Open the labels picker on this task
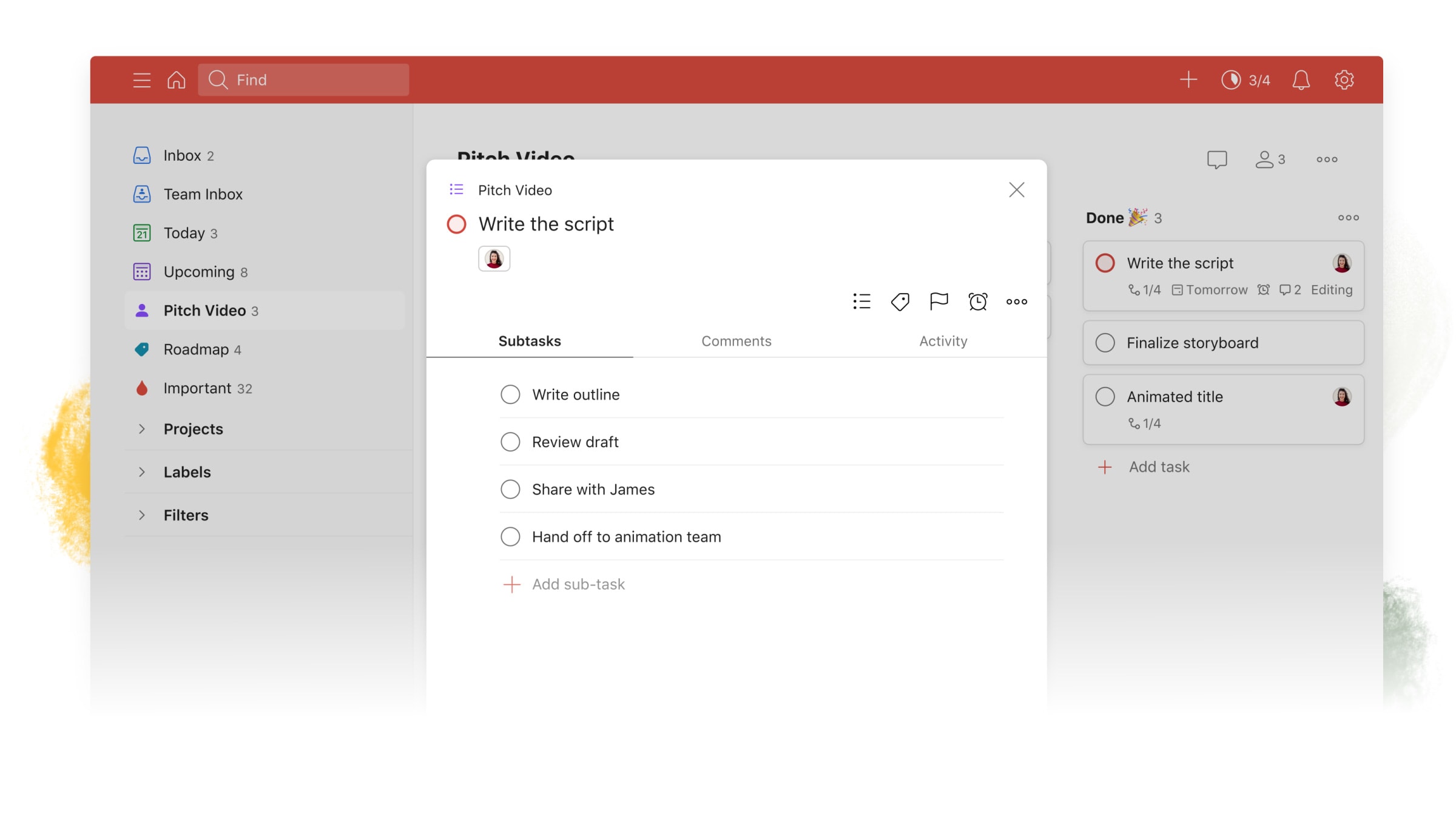1456x819 pixels. pos(900,301)
